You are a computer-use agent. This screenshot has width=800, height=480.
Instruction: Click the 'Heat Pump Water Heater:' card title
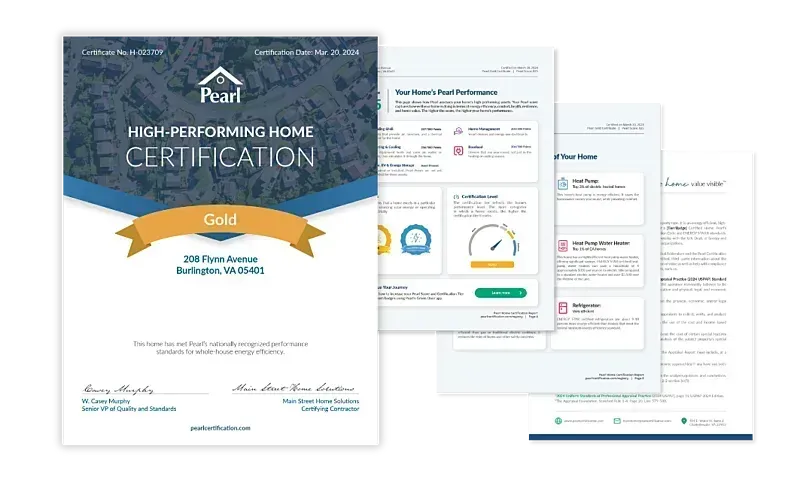click(601, 243)
